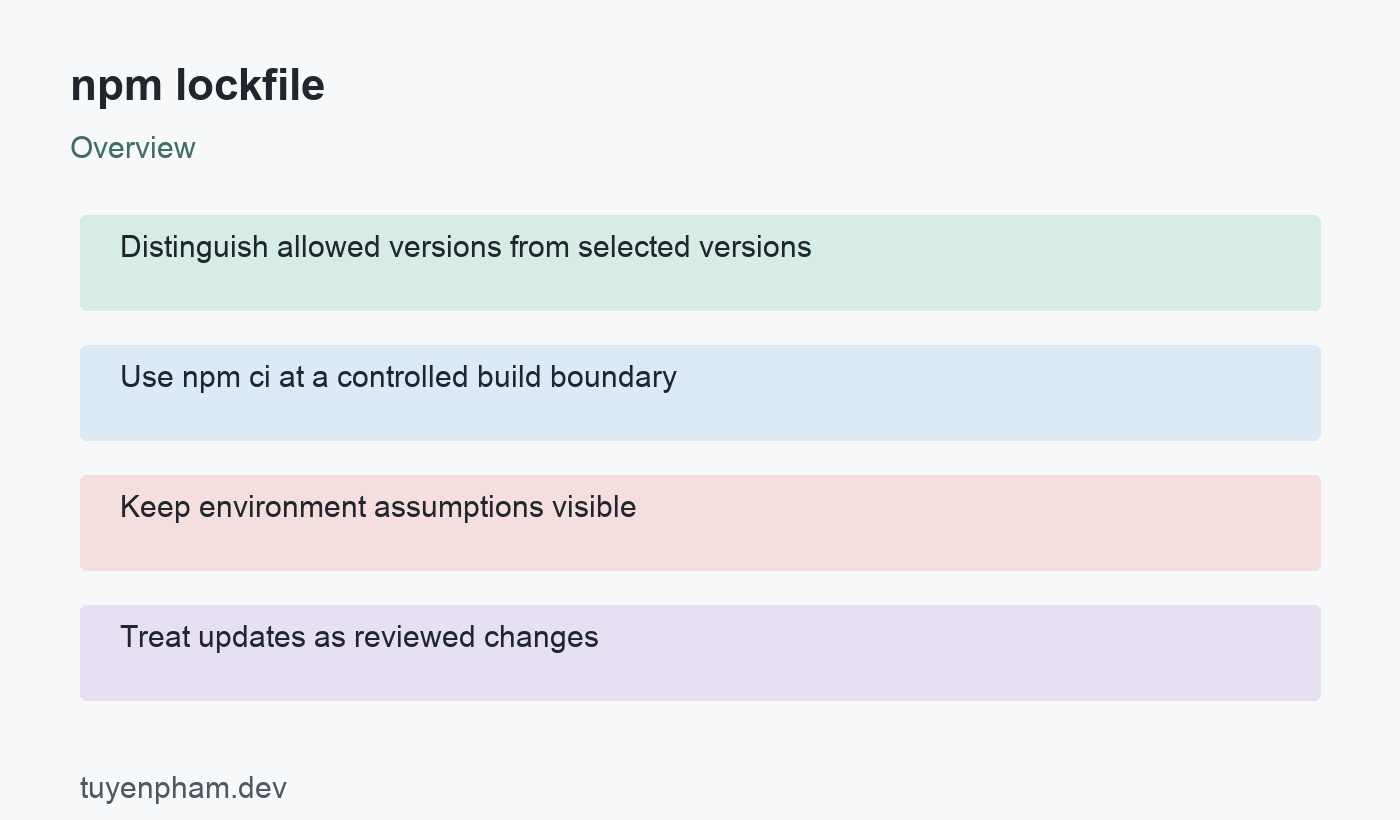Click the text 'Treat updates as reviewed changes'
This screenshot has height=820, width=1400.
coord(359,637)
